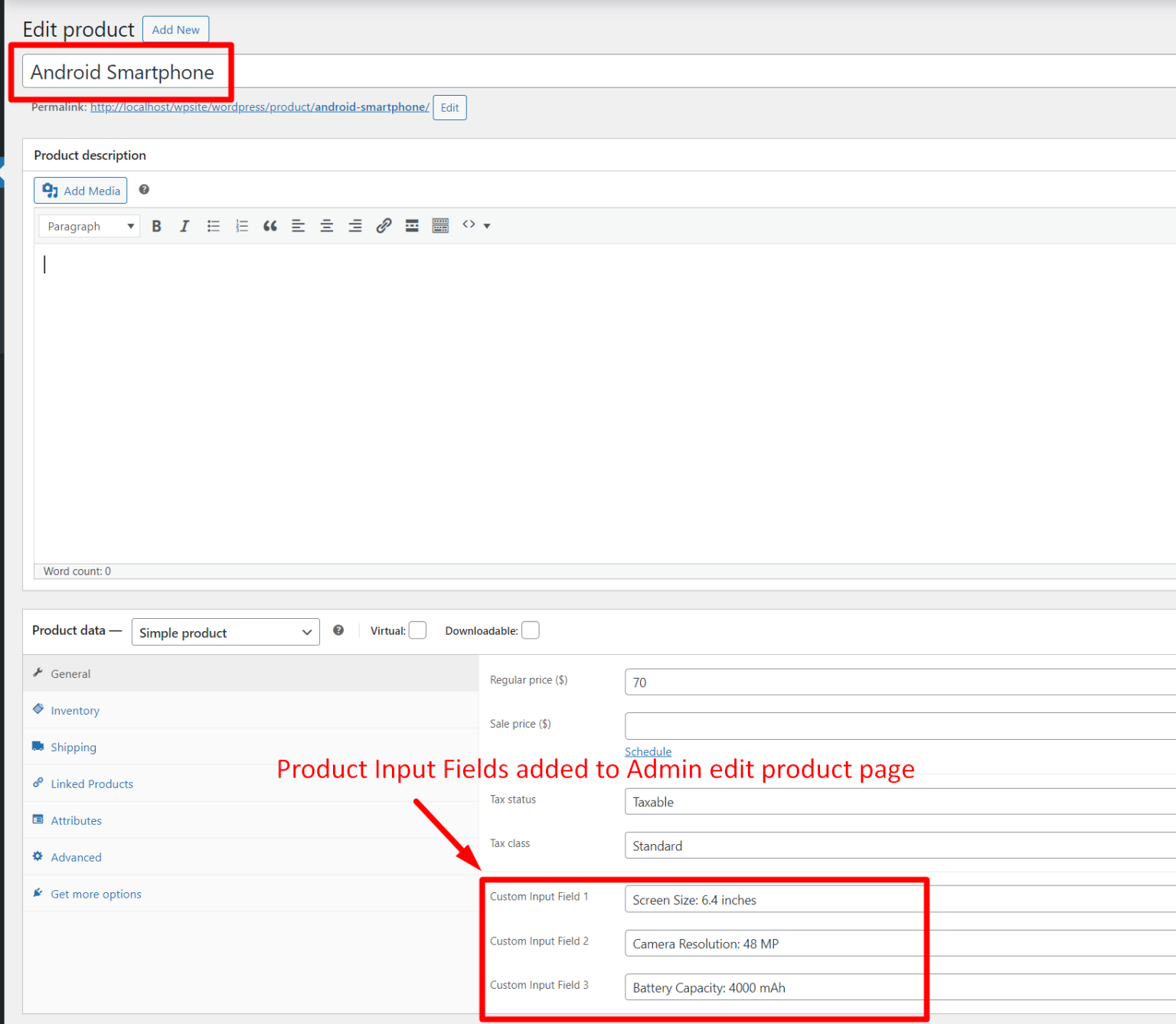Switch to the Inventory tab
The image size is (1176, 1024).
(x=74, y=710)
